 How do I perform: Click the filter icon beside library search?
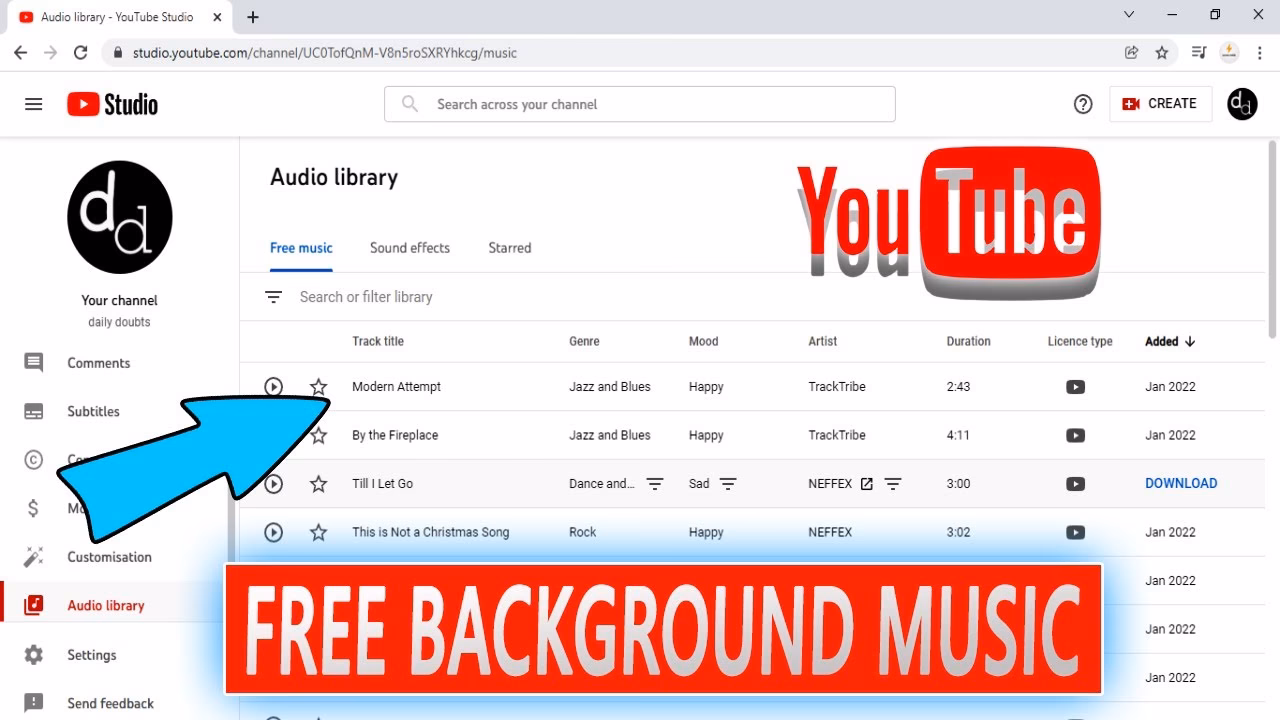click(x=272, y=296)
